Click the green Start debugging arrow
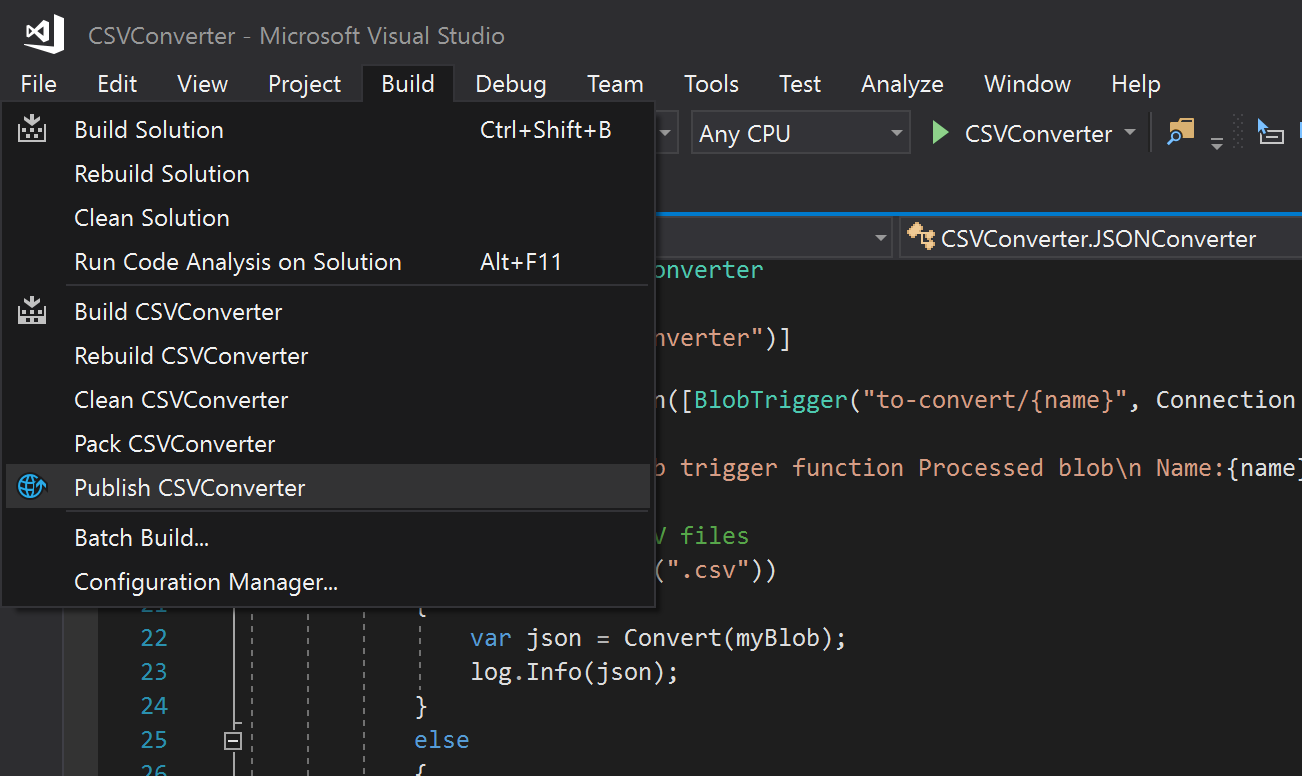Screen dimensions: 1302x776 (940, 133)
